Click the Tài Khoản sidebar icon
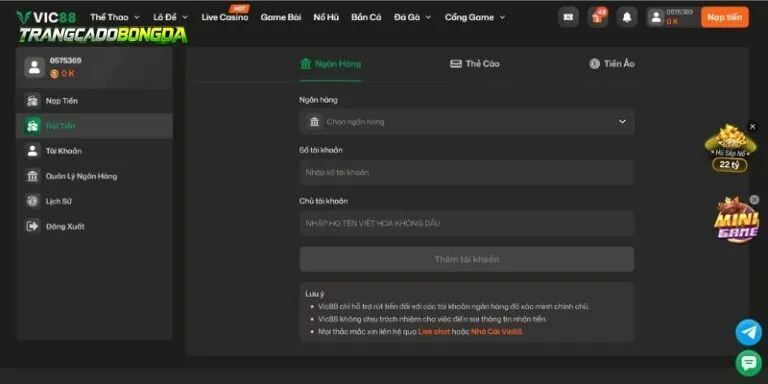This screenshot has width=768, height=384. point(33,151)
